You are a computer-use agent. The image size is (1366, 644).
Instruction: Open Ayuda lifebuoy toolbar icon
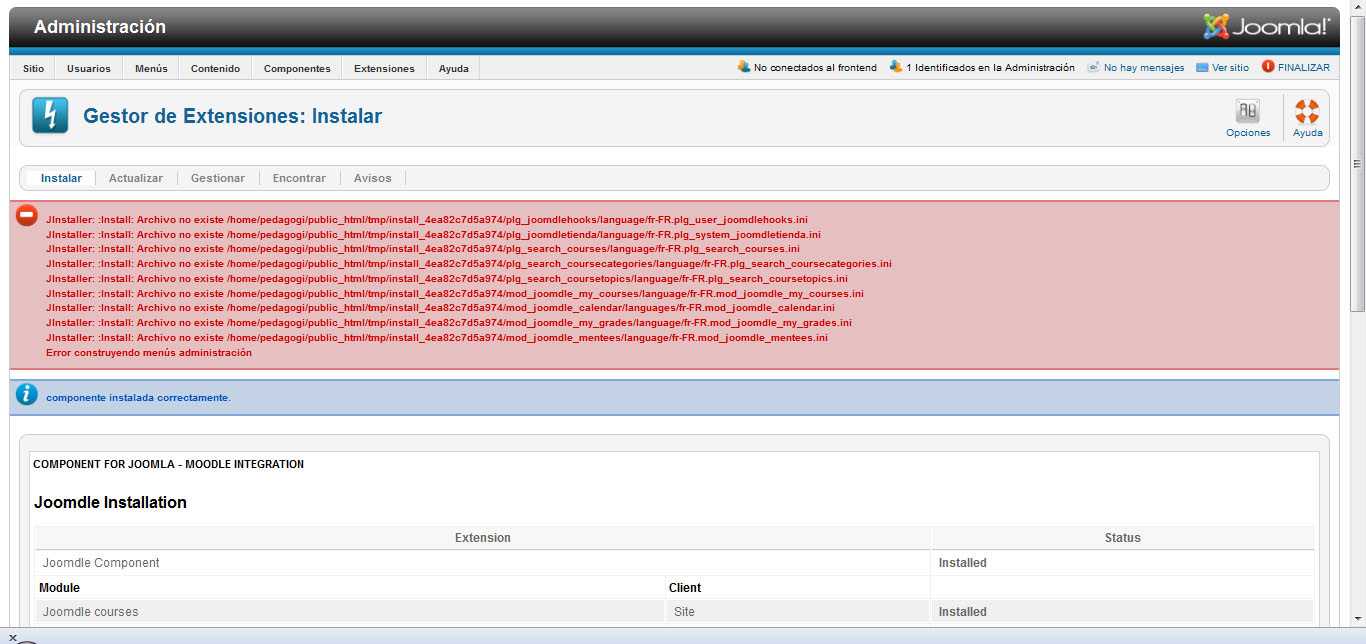[1307, 111]
